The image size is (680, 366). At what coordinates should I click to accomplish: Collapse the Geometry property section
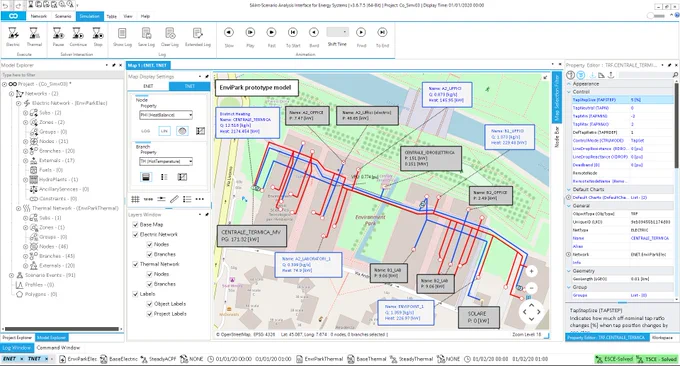click(569, 271)
